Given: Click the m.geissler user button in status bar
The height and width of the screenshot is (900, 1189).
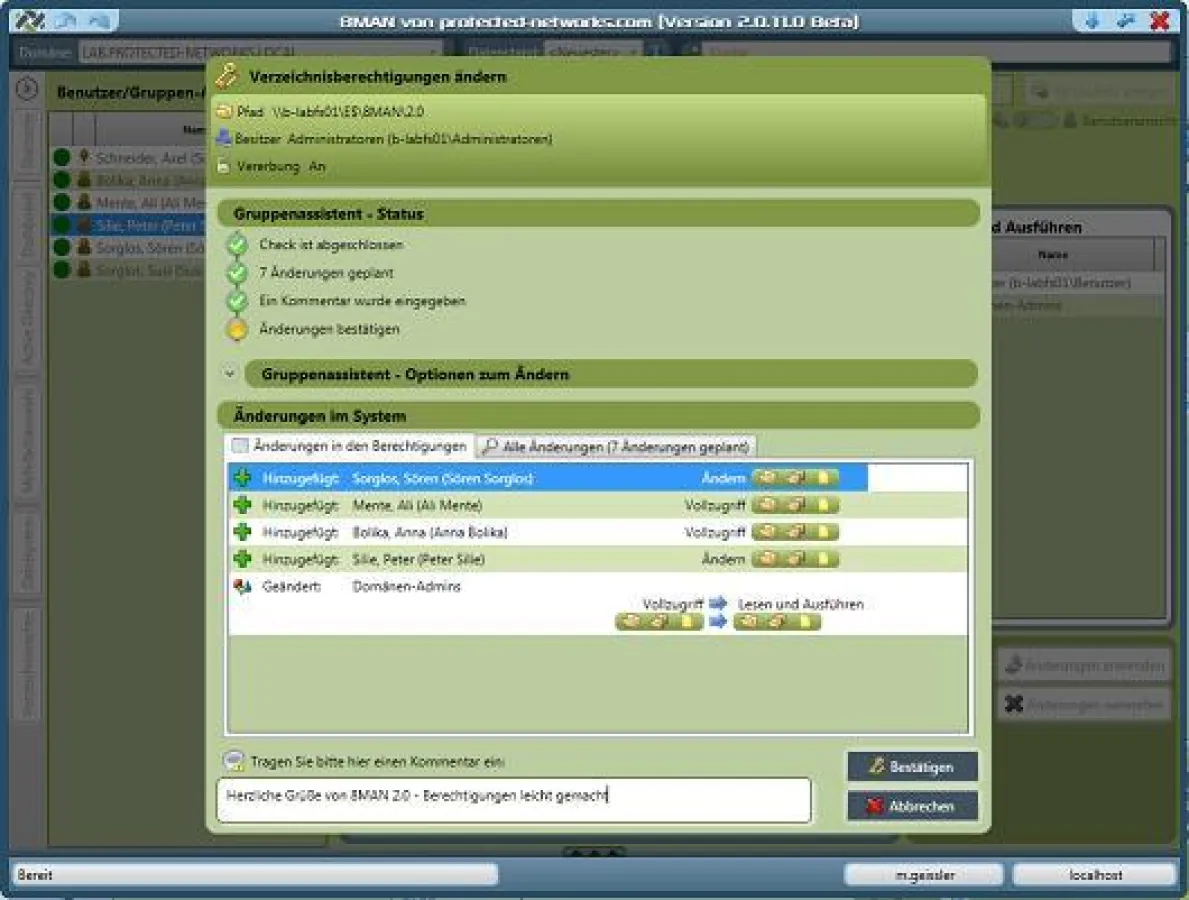Looking at the screenshot, I should (x=922, y=875).
